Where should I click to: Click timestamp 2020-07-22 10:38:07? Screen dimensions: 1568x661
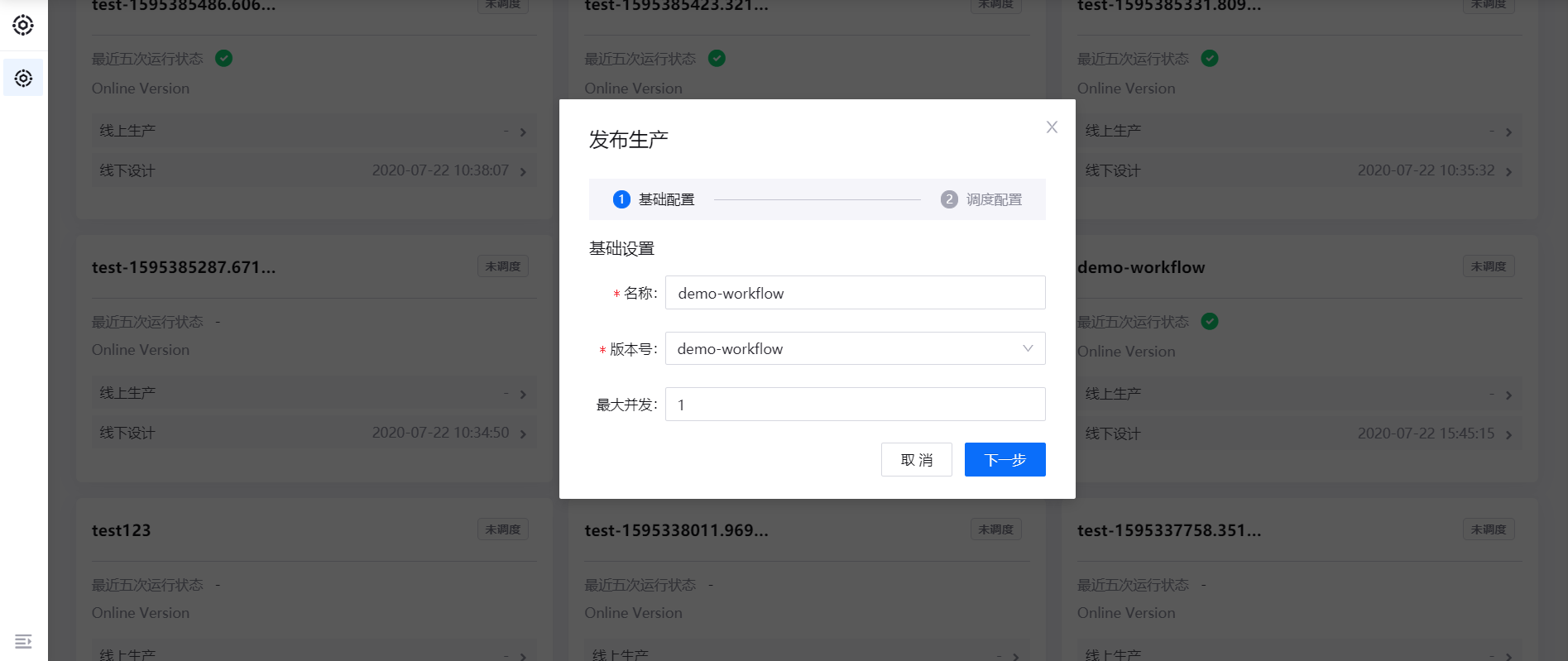pos(440,170)
